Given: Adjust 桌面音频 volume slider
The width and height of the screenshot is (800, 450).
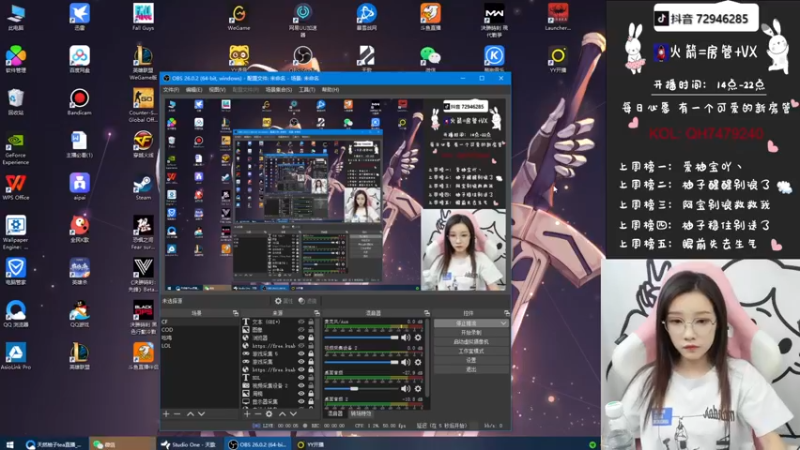Looking at the screenshot, I should 361,388.
